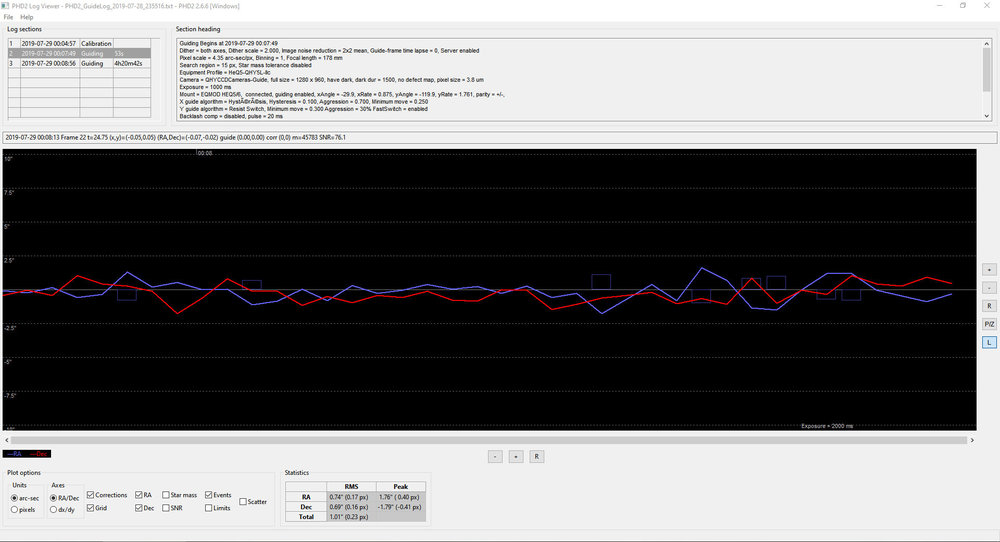The width and height of the screenshot is (1000, 542).
Task: Click section heading scrollbar down arrow
Action: 987,116
